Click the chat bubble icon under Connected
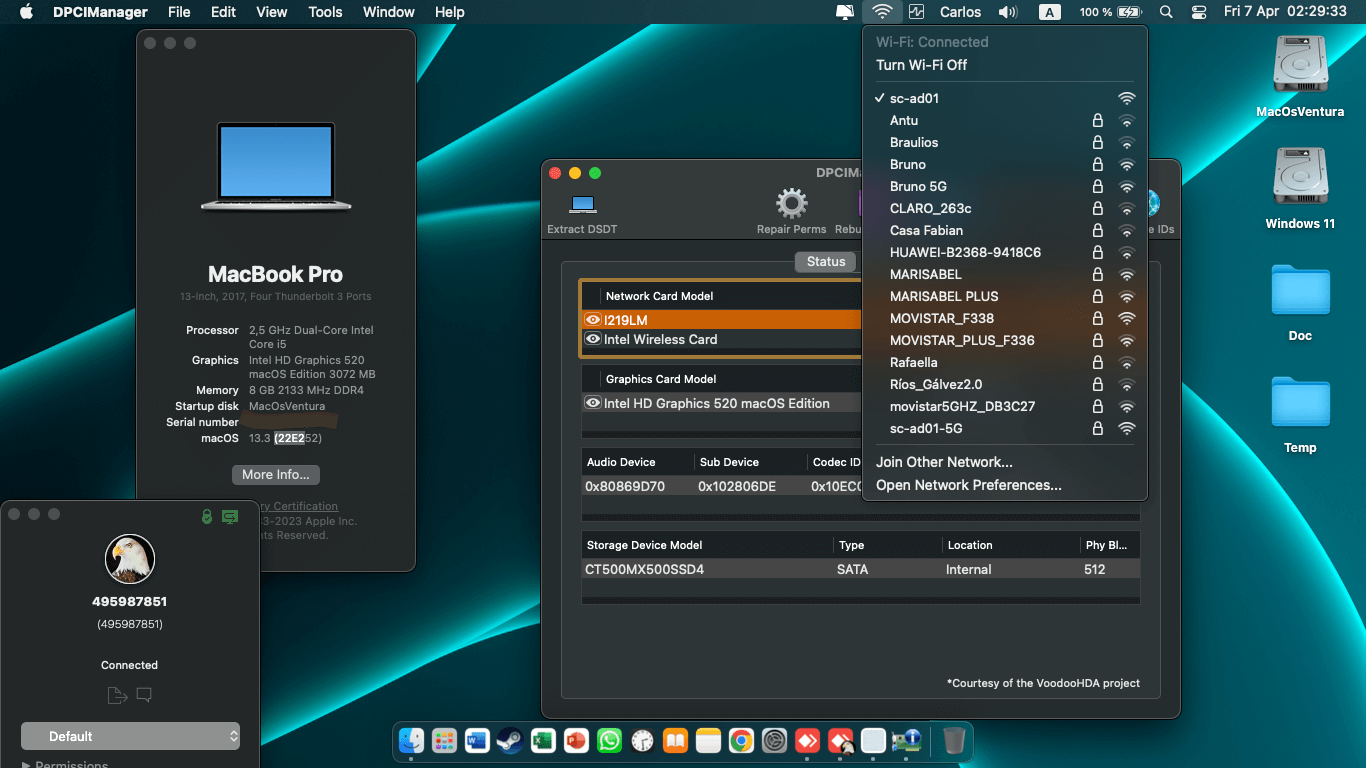Screen dimensions: 1366x768 pos(144,695)
